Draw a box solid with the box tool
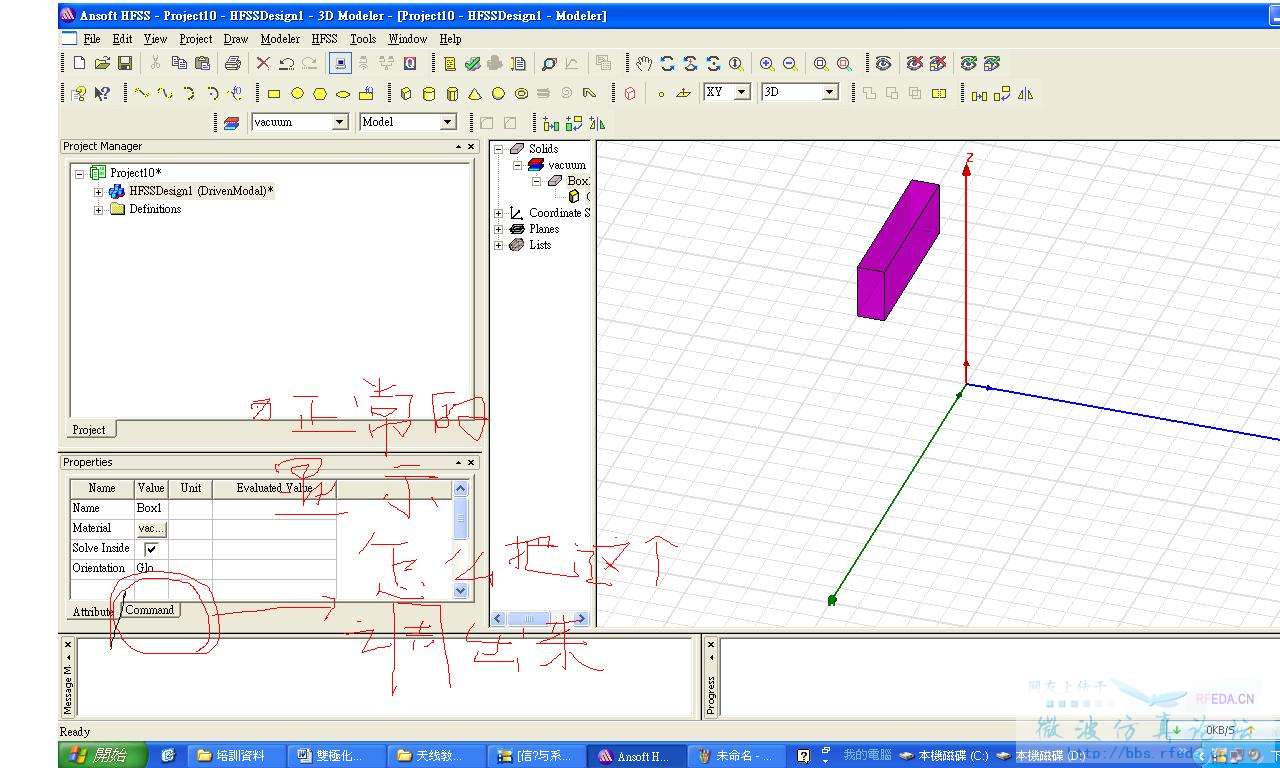Viewport: 1280px width, 768px height. (x=406, y=93)
